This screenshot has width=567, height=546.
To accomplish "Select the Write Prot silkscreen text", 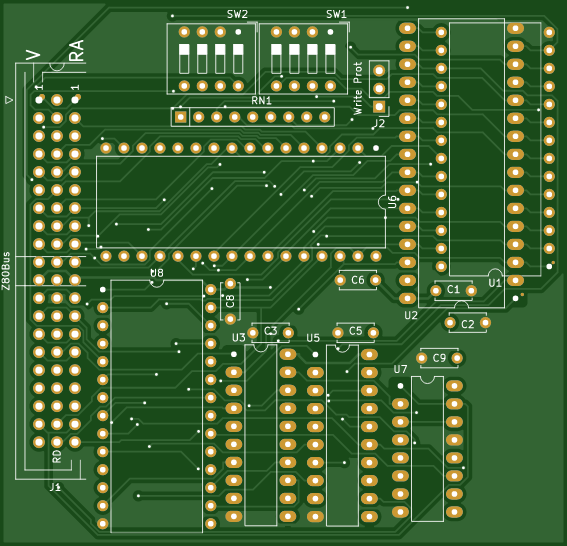I will click(x=358, y=89).
